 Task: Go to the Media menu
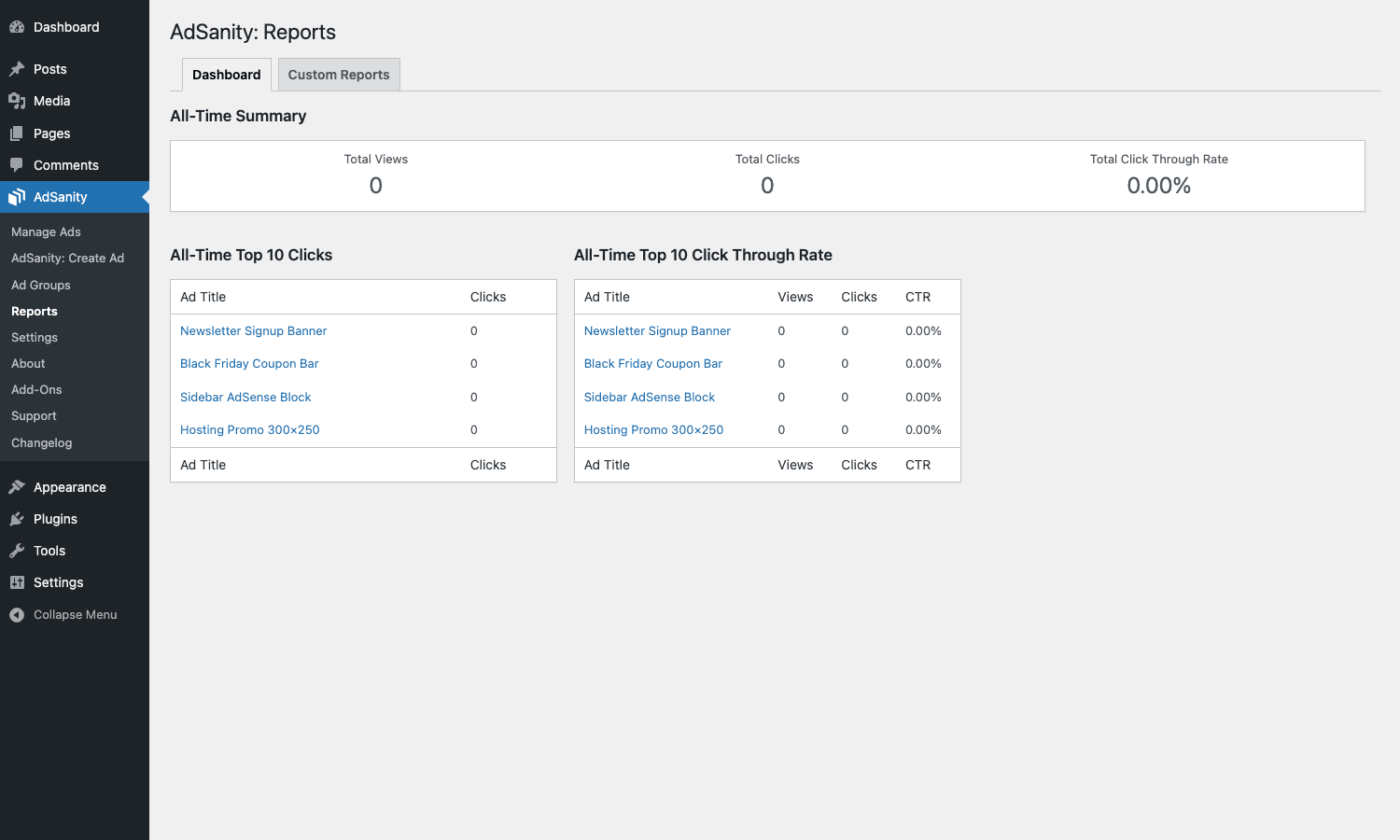(52, 101)
